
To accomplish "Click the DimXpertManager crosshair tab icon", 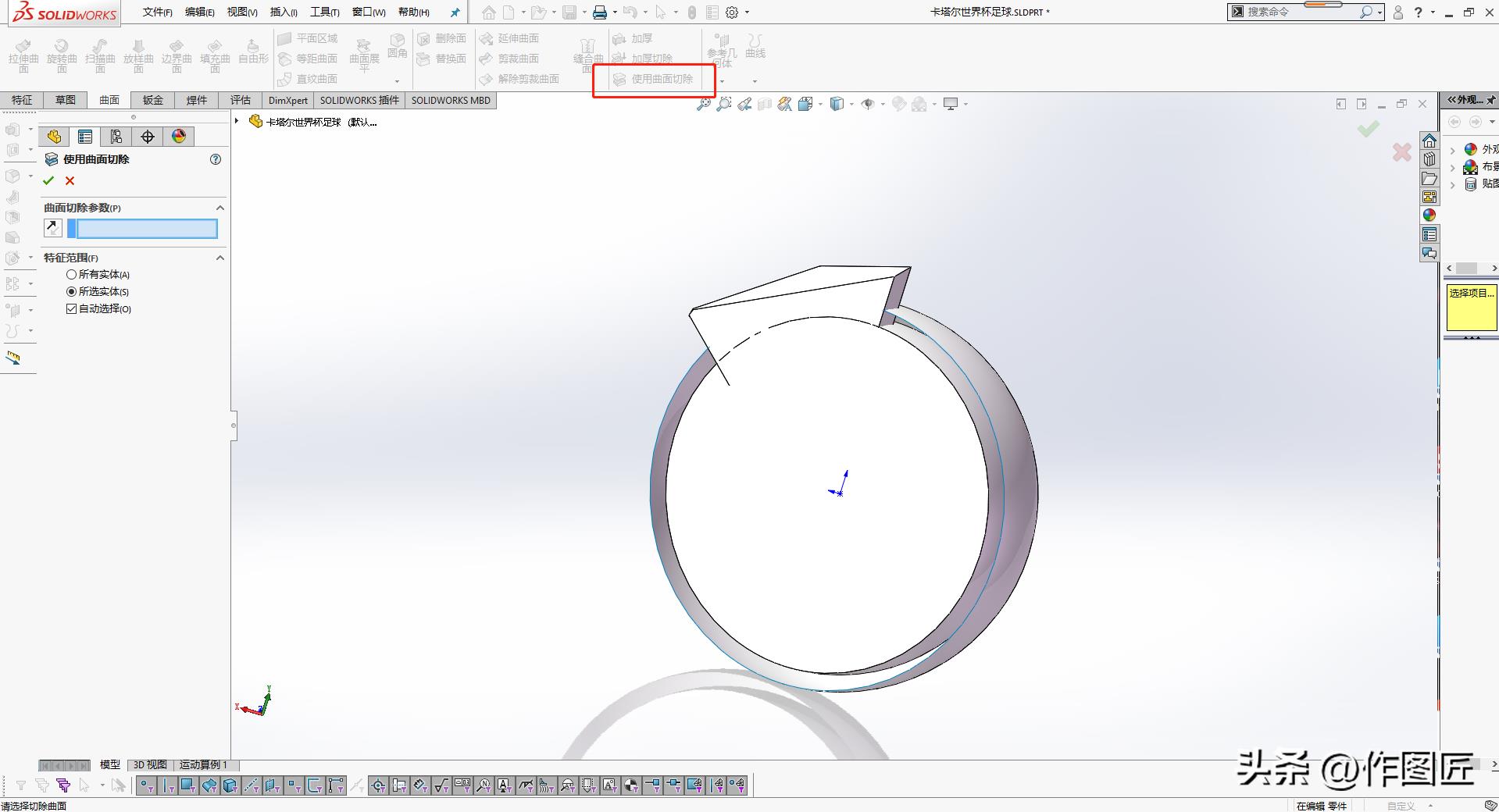I will pyautogui.click(x=148, y=137).
